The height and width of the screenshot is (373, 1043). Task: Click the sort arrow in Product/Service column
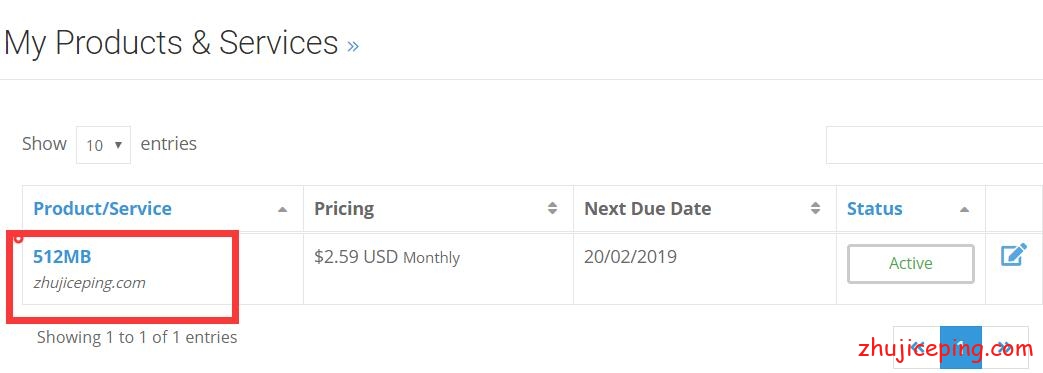pyautogui.click(x=283, y=209)
